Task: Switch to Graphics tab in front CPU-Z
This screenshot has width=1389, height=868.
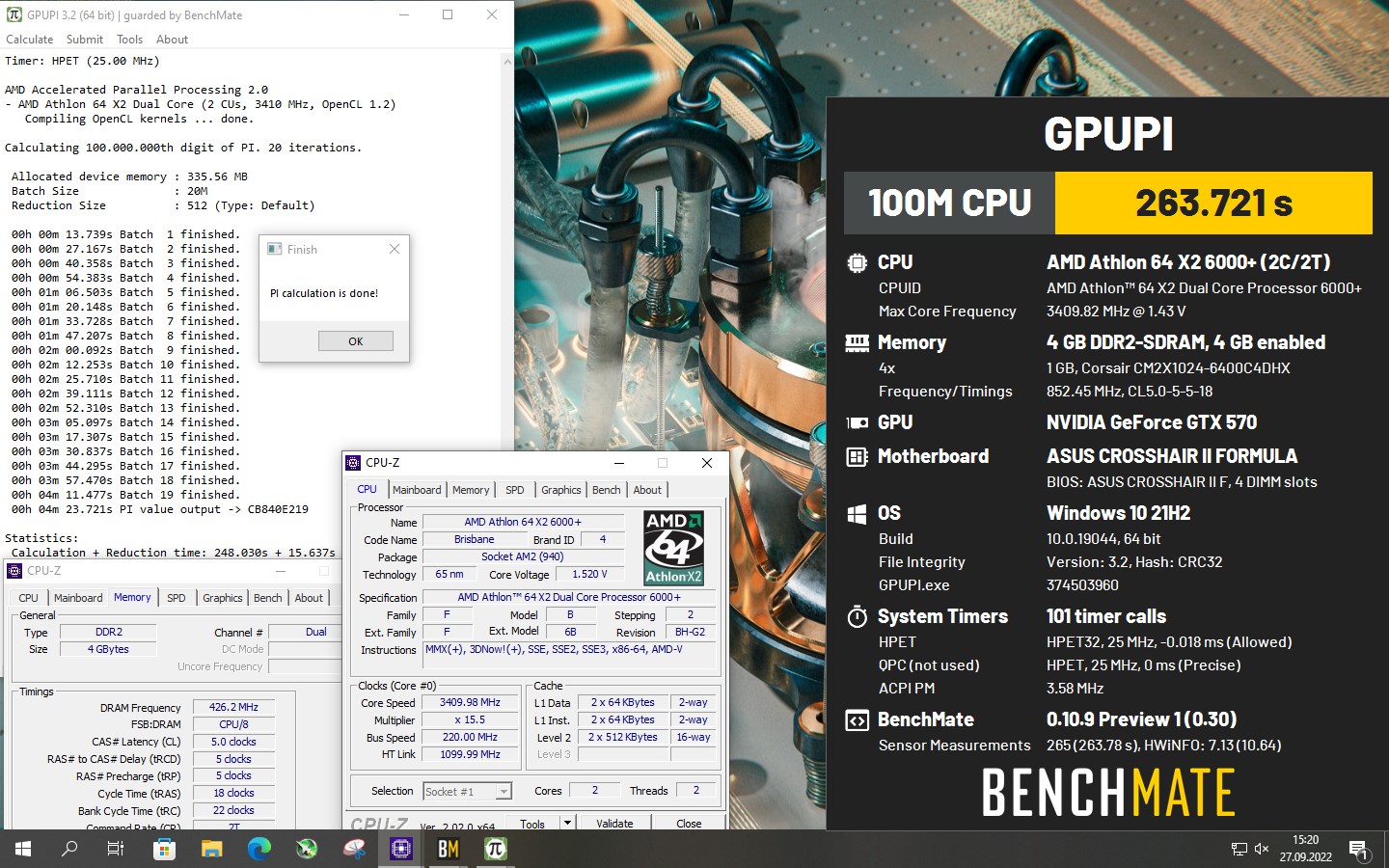Action: tap(560, 490)
